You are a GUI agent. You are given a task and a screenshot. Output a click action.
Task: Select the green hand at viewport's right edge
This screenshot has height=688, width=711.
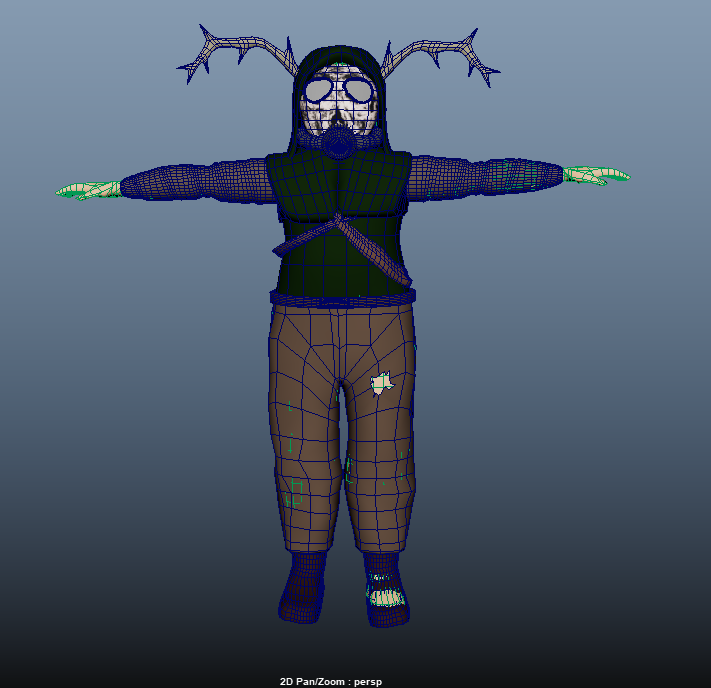tap(595, 177)
